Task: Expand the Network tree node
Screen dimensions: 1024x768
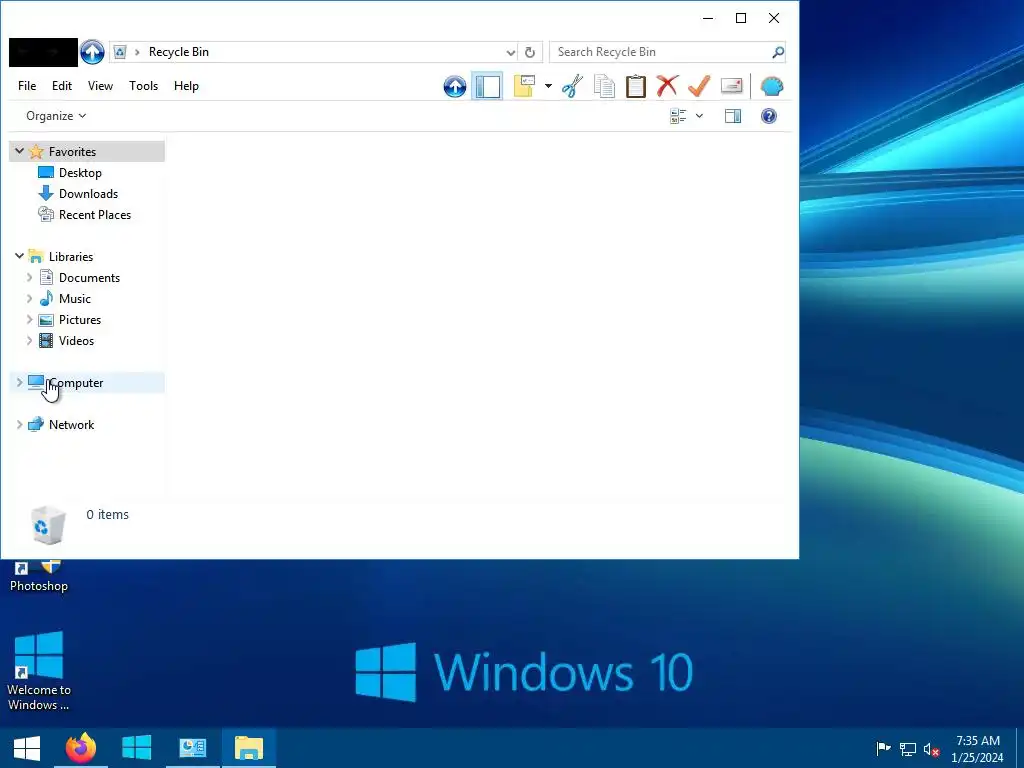Action: (x=20, y=424)
